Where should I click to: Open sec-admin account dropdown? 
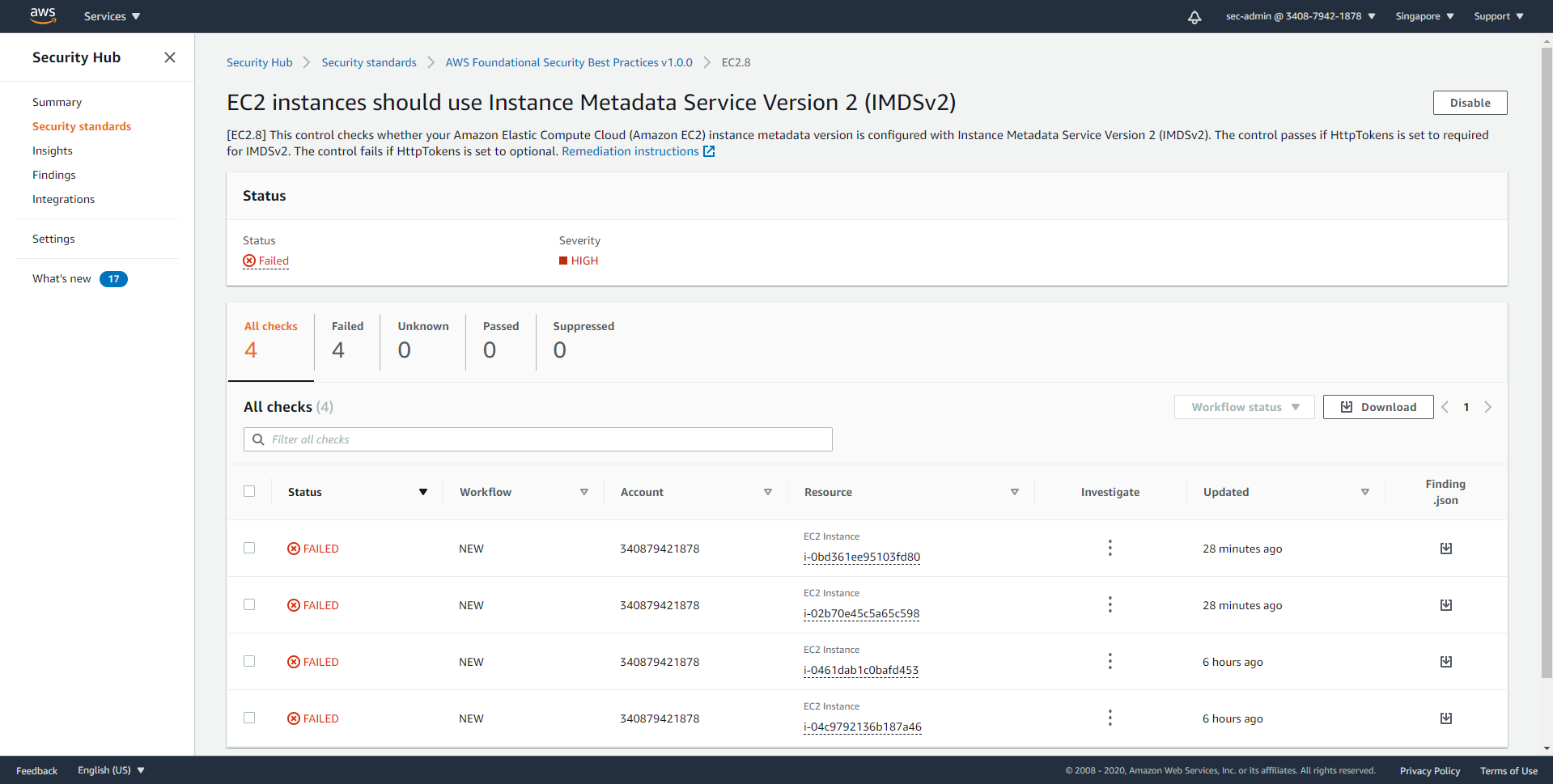tap(1301, 16)
